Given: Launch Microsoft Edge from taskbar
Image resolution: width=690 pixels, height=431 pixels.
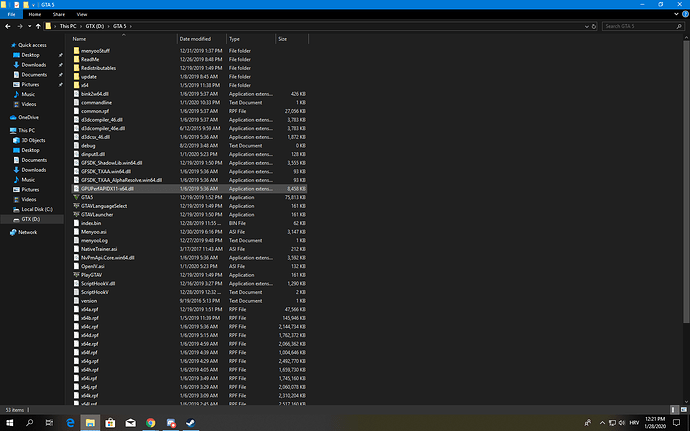Looking at the screenshot, I should coord(70,423).
